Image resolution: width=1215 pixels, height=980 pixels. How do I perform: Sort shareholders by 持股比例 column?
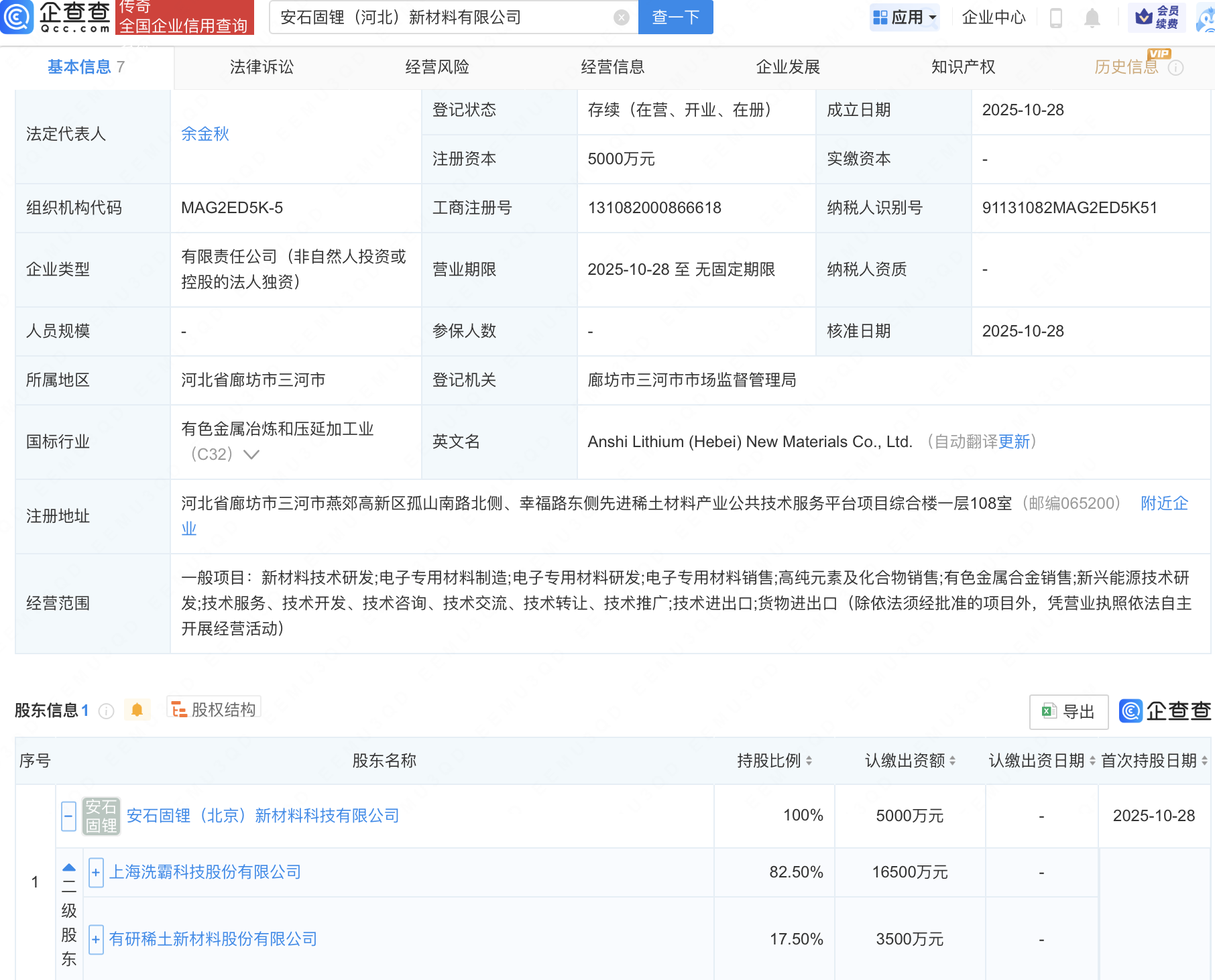(x=810, y=761)
